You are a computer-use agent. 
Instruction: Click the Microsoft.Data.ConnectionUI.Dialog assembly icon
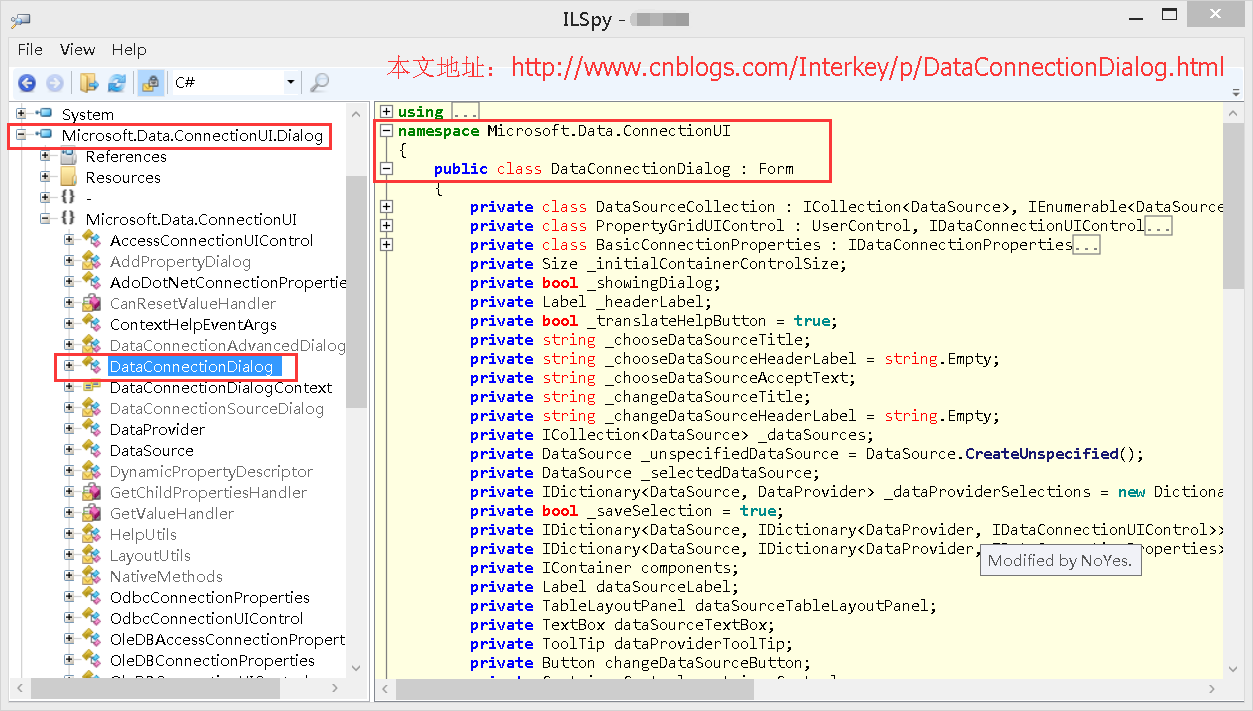44,135
